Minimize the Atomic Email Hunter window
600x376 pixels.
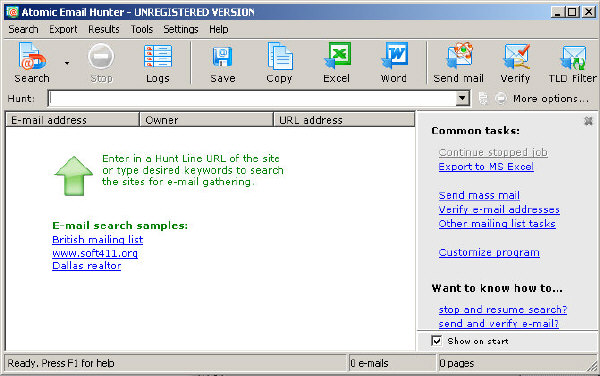tap(558, 12)
